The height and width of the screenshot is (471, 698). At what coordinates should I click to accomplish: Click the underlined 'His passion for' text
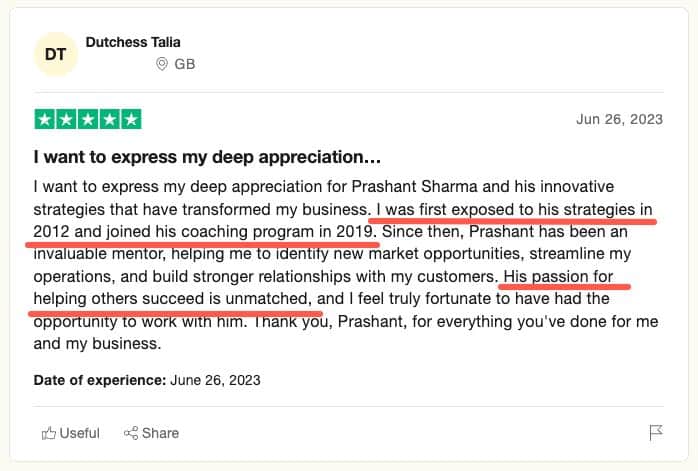click(x=558, y=276)
